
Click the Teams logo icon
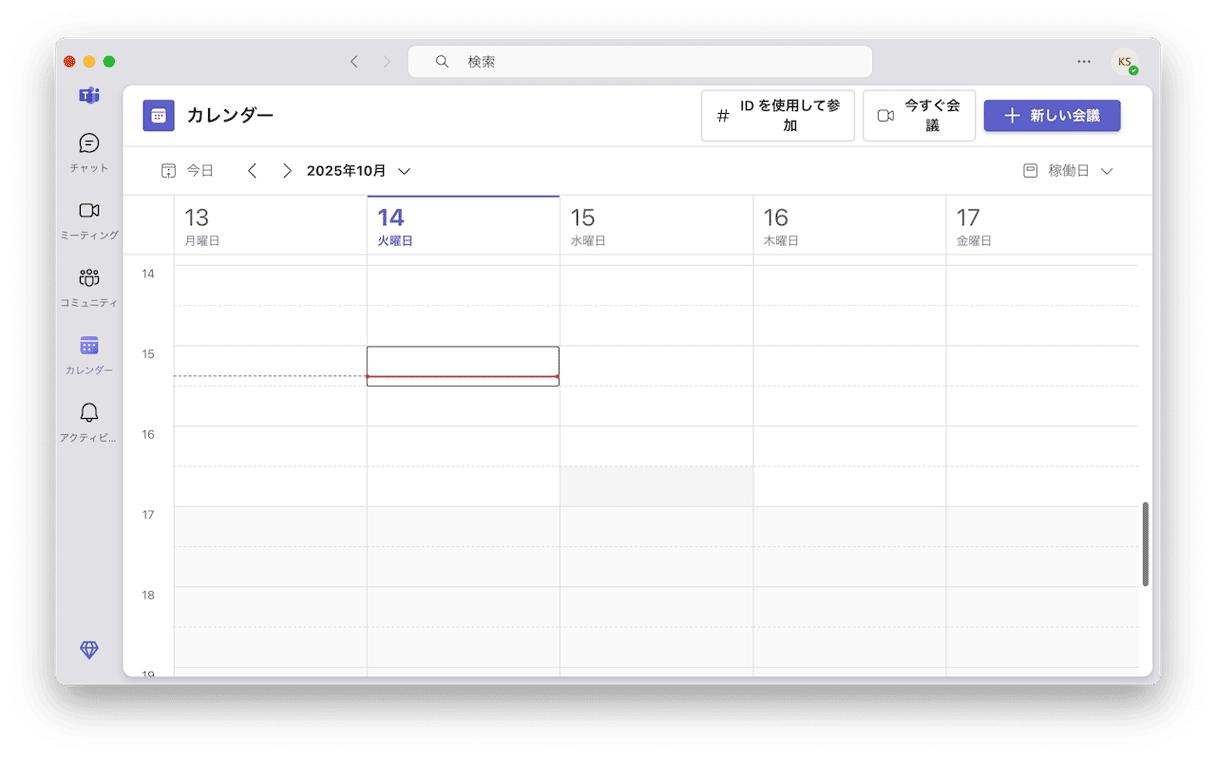89,96
